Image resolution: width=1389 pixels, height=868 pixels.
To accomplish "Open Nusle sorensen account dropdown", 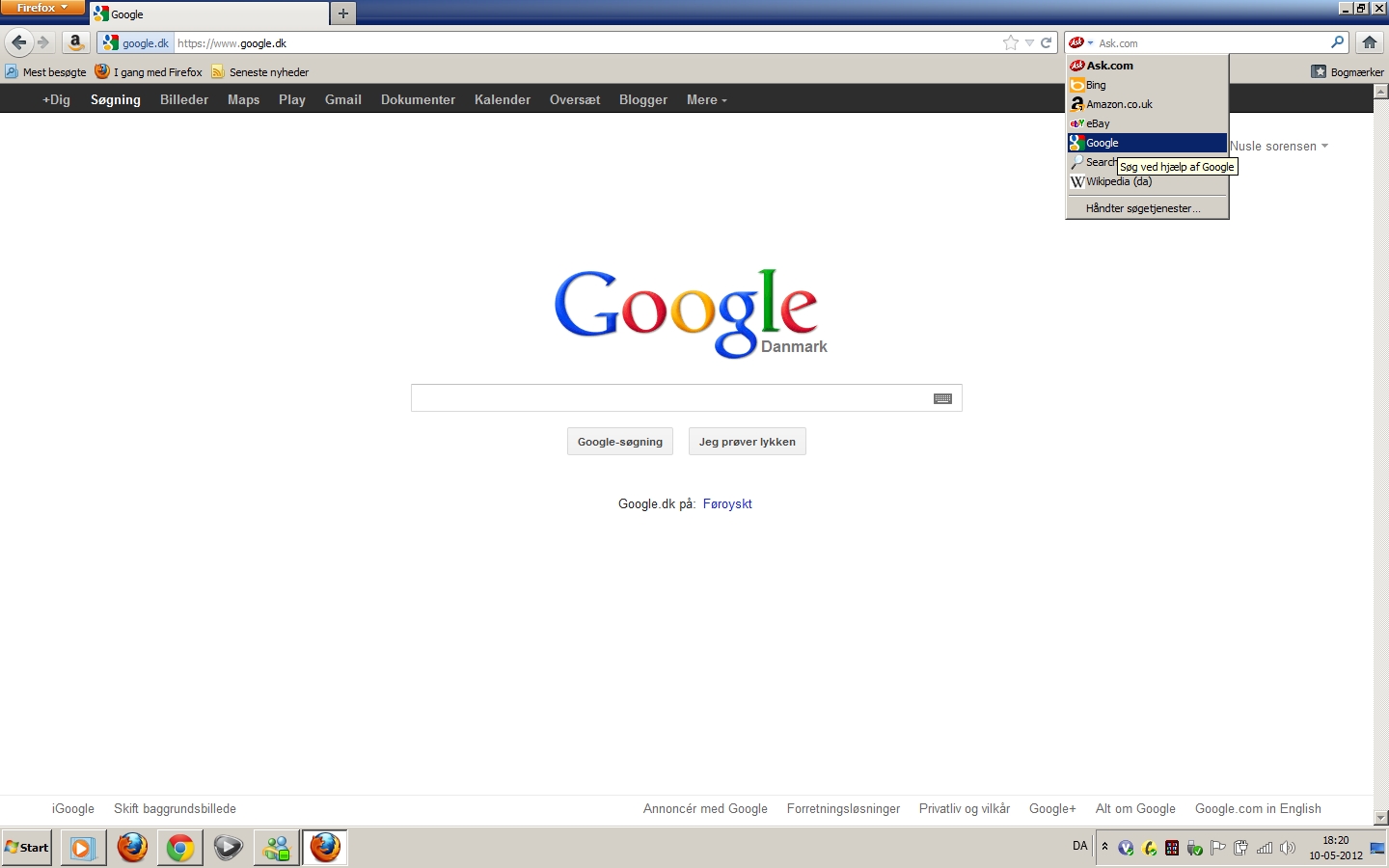I will click(1279, 147).
